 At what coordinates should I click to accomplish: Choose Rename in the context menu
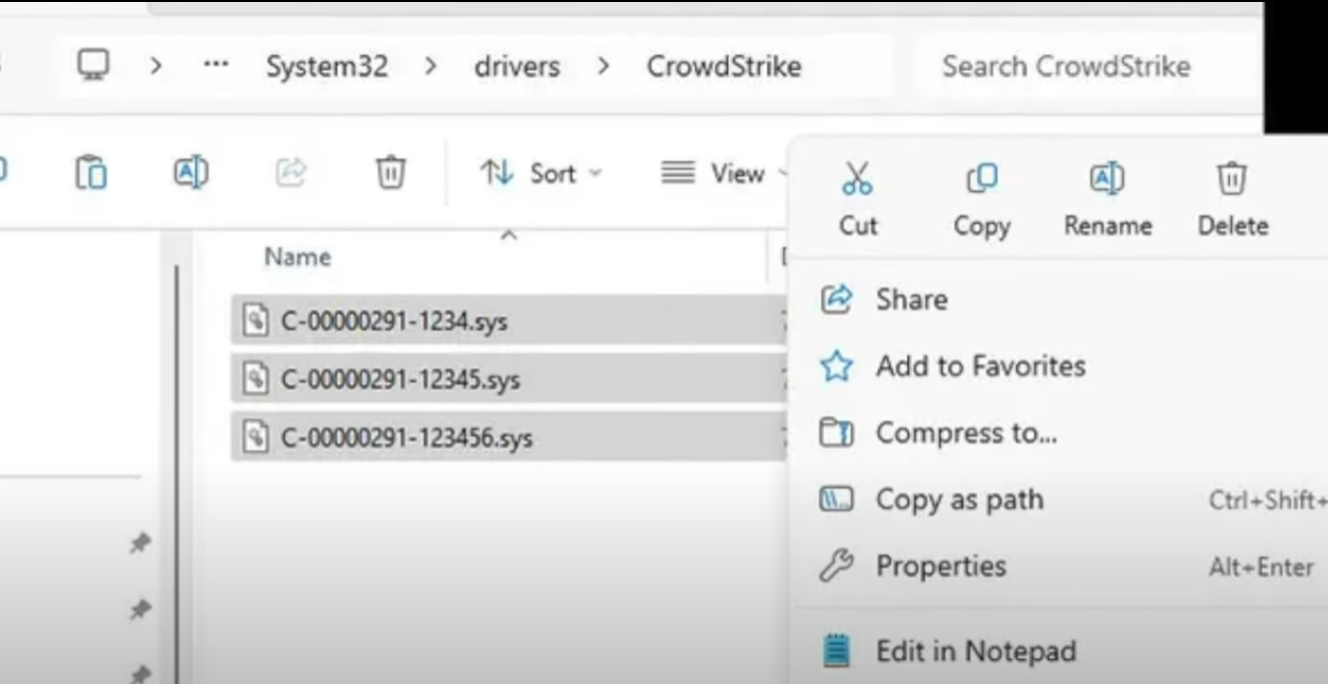1107,199
